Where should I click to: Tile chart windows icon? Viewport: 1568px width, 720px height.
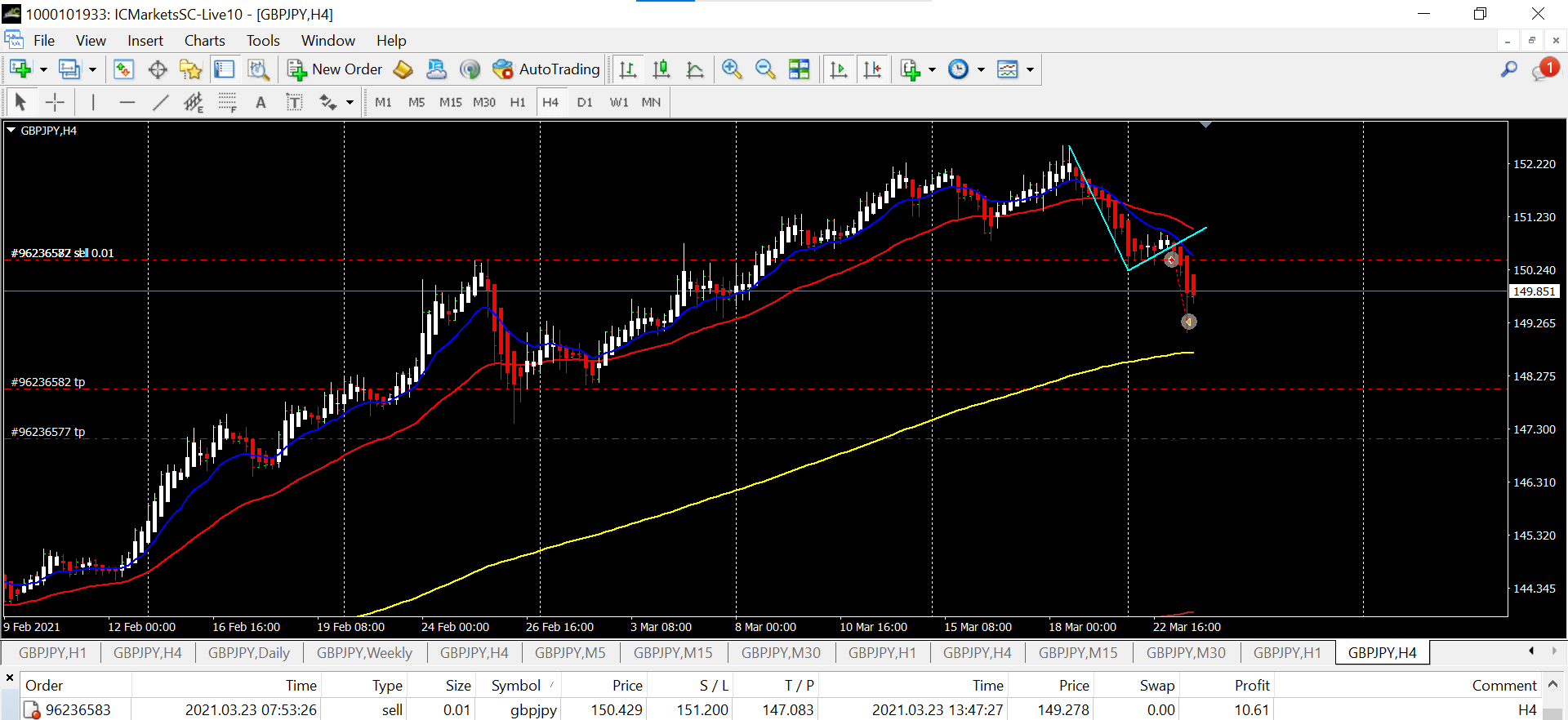click(800, 69)
